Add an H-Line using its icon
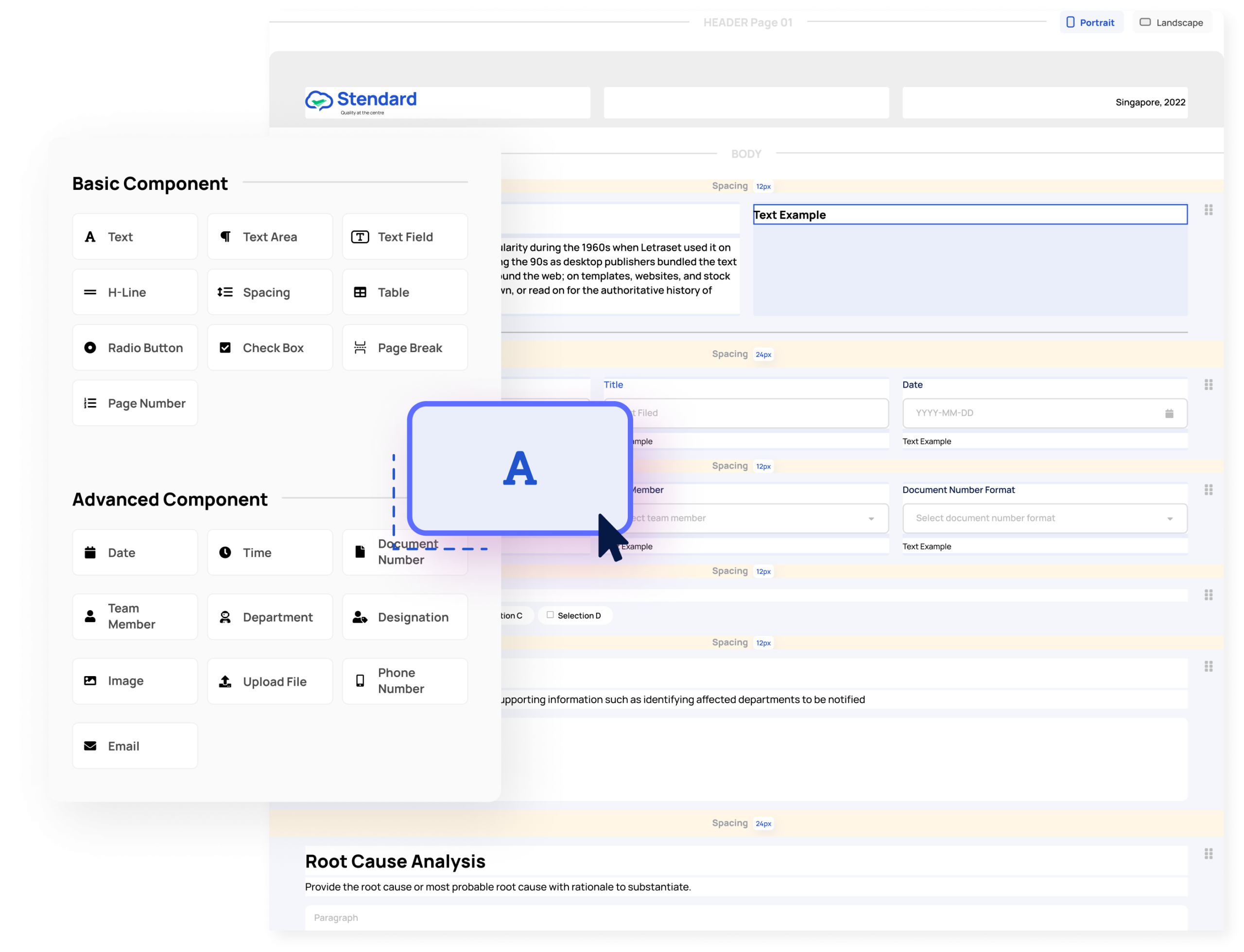Image resolution: width=1244 pixels, height=952 pixels. click(90, 292)
